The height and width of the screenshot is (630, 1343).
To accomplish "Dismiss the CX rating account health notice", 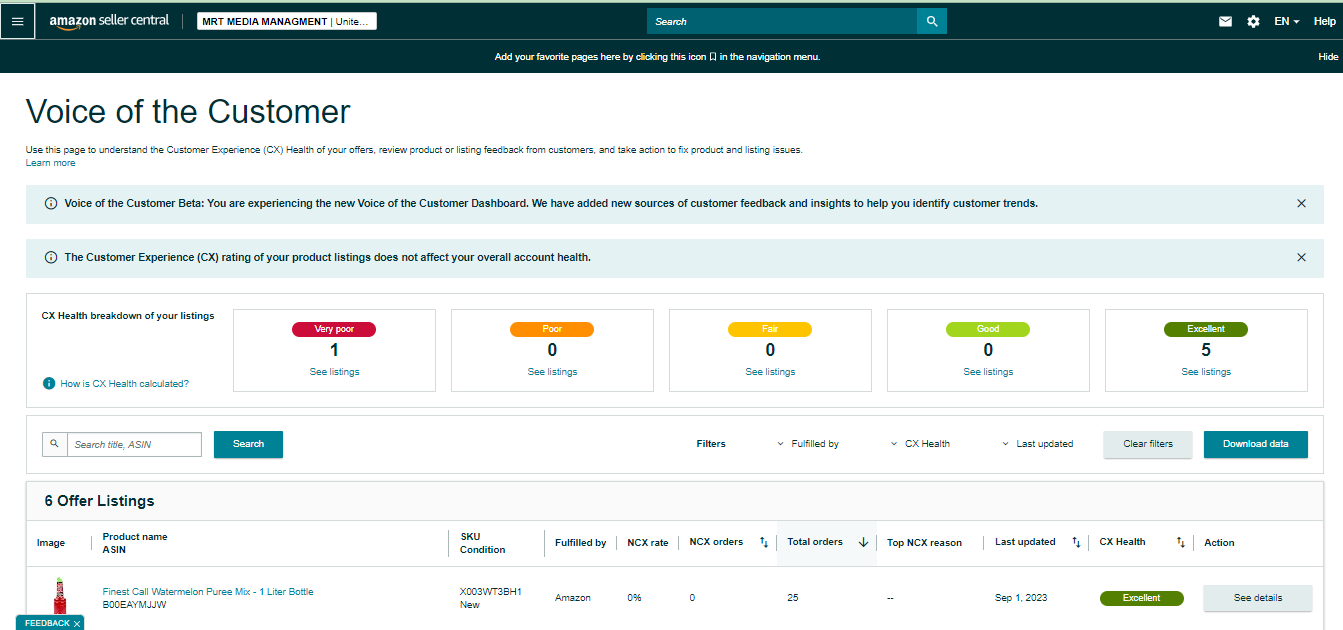I will 1301,257.
